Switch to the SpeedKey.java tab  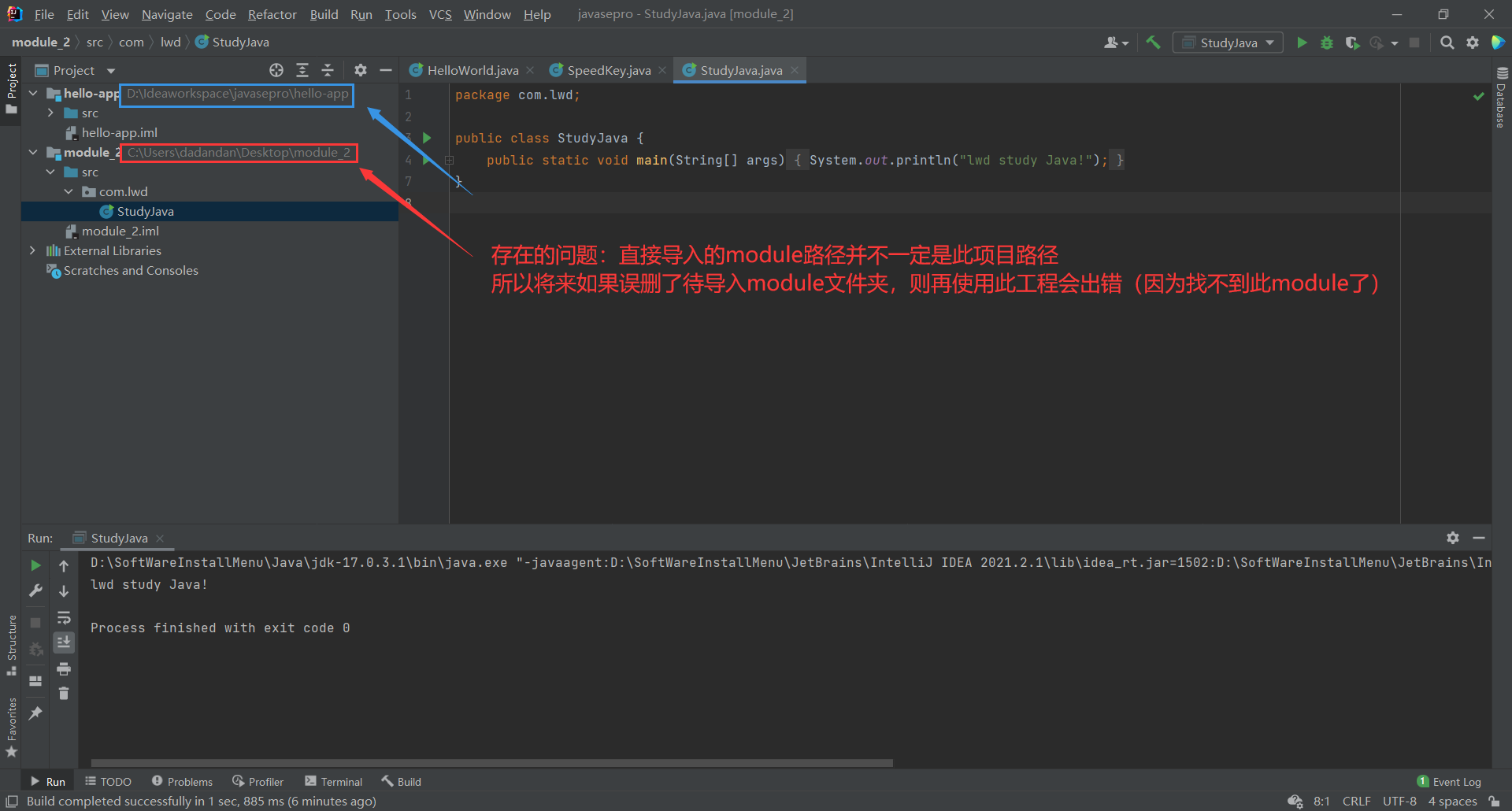pos(608,70)
